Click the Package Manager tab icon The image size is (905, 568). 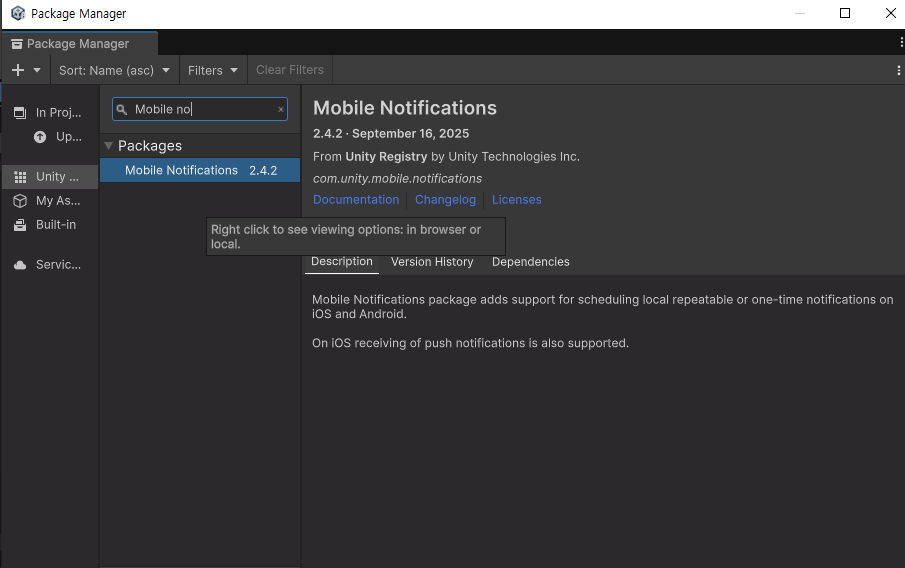17,44
